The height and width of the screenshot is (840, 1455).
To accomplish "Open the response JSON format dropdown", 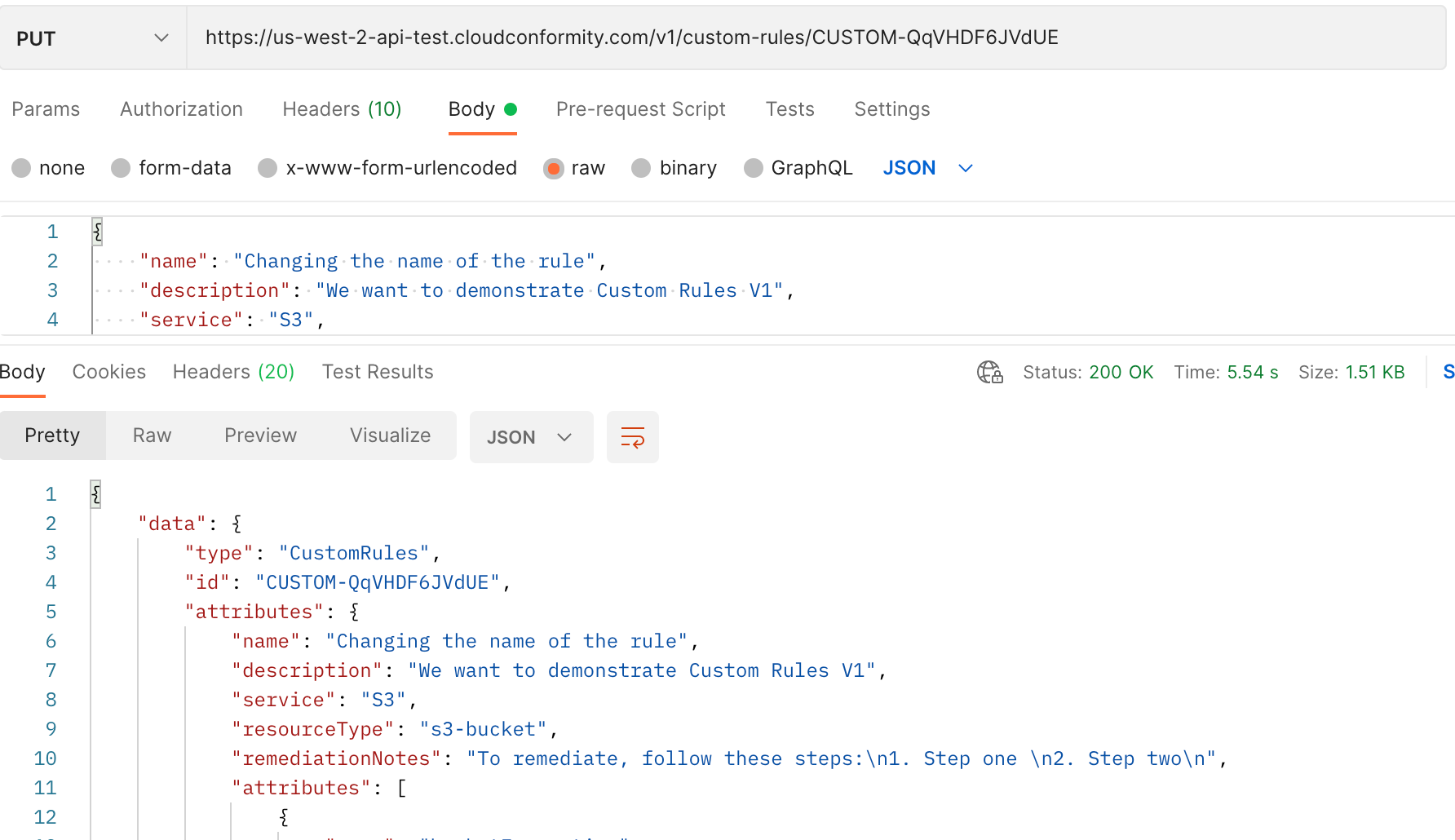I will click(x=530, y=437).
